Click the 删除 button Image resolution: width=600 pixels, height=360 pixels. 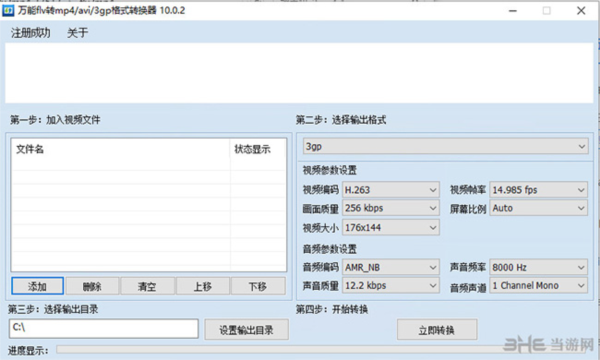92,286
